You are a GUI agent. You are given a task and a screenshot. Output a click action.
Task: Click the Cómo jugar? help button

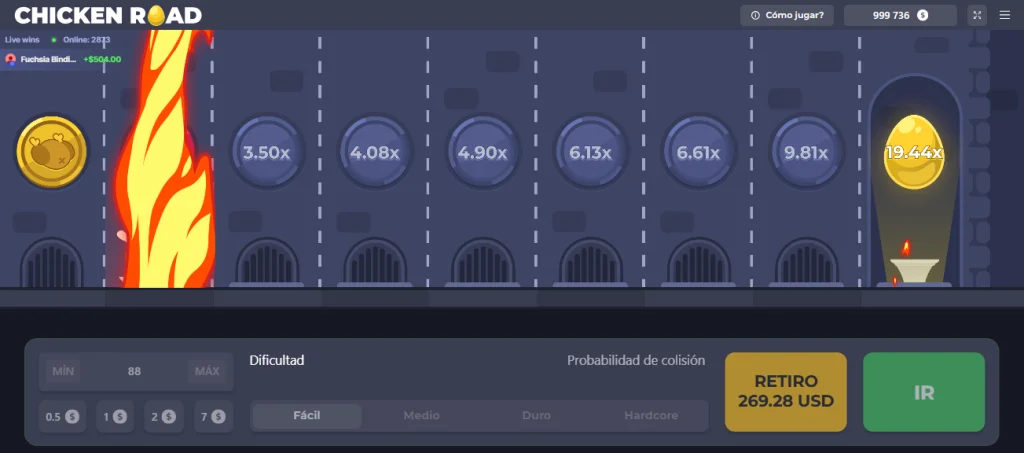(x=787, y=15)
